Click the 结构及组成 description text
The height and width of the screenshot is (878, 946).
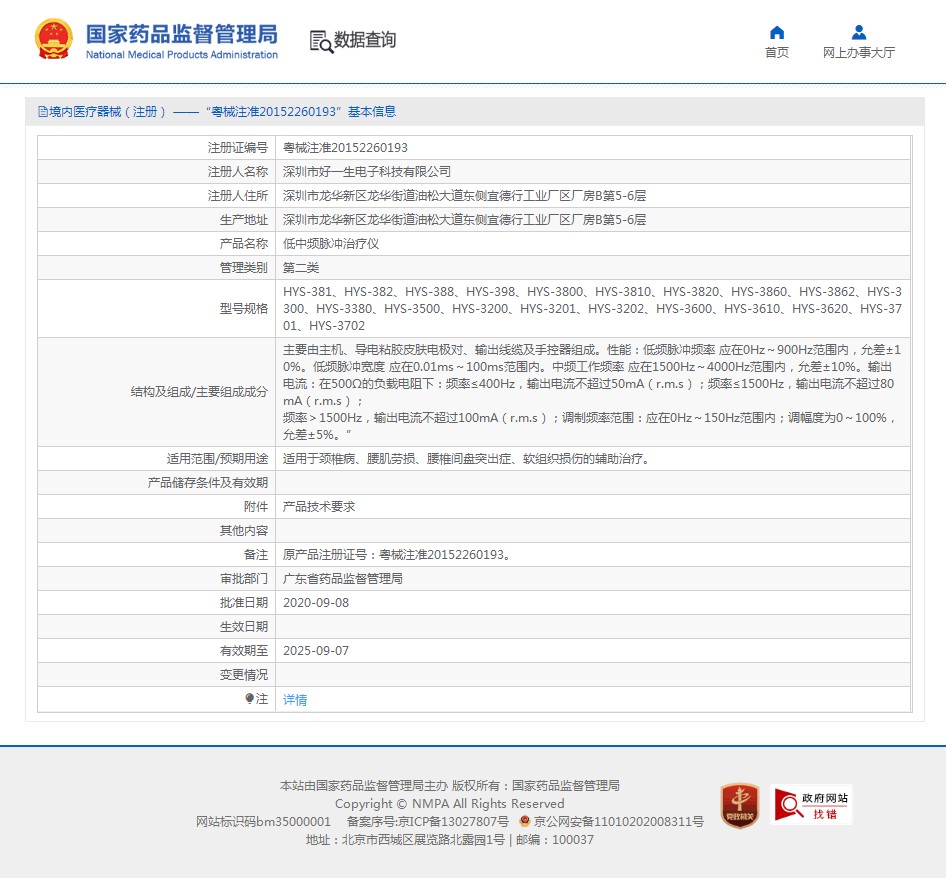(x=592, y=392)
